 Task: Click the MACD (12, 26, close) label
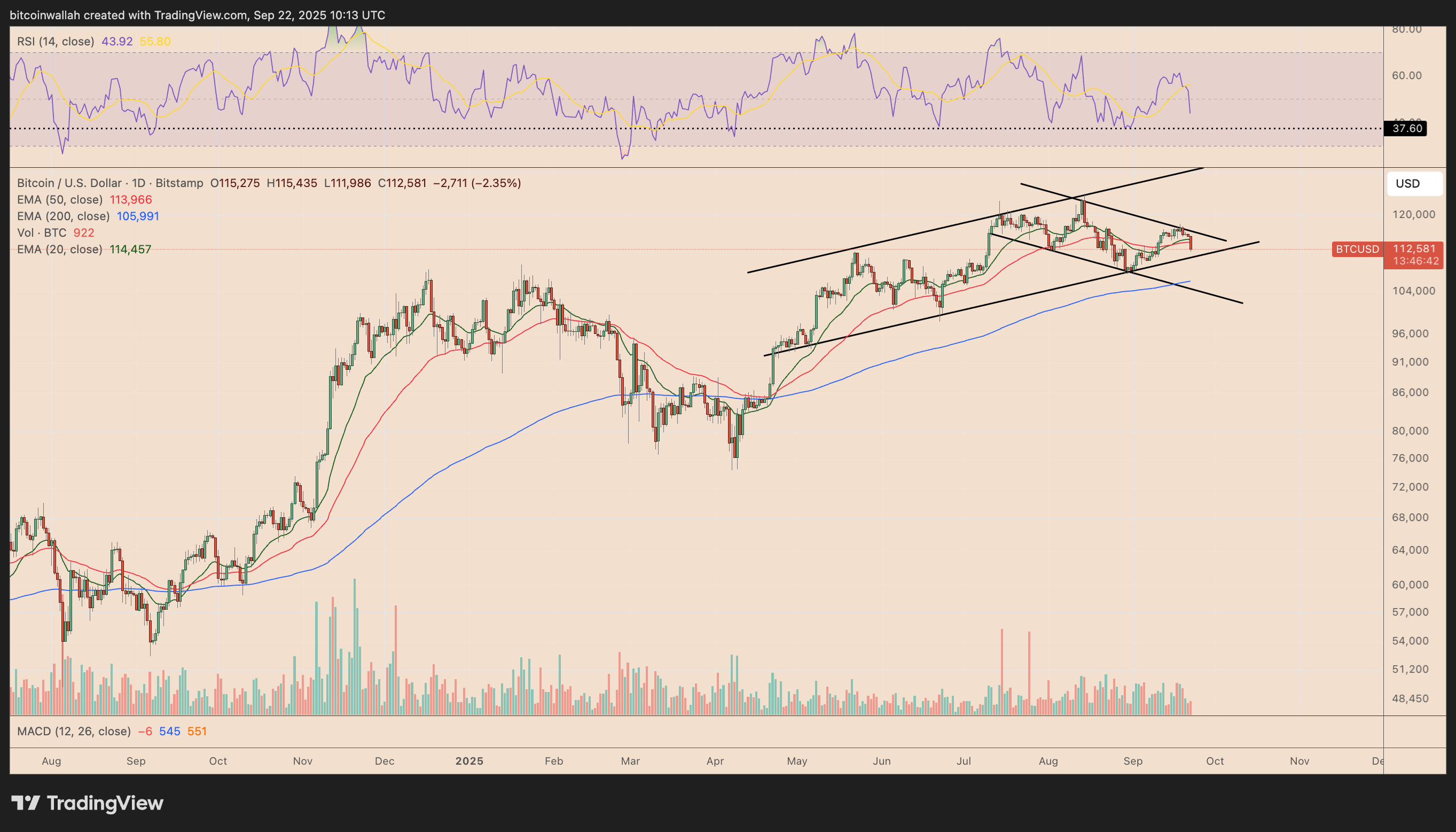(x=74, y=732)
